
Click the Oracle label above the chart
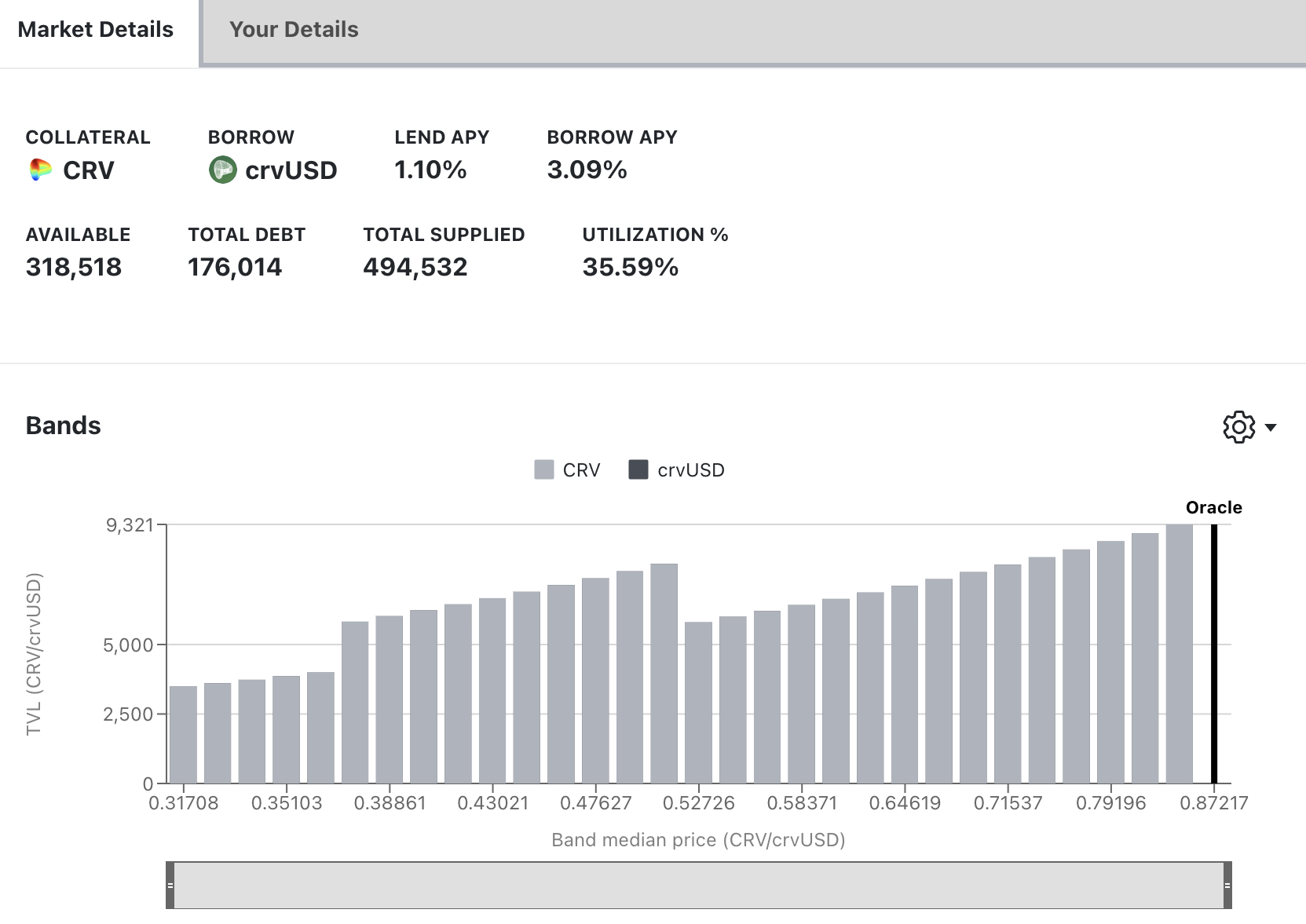click(1213, 508)
